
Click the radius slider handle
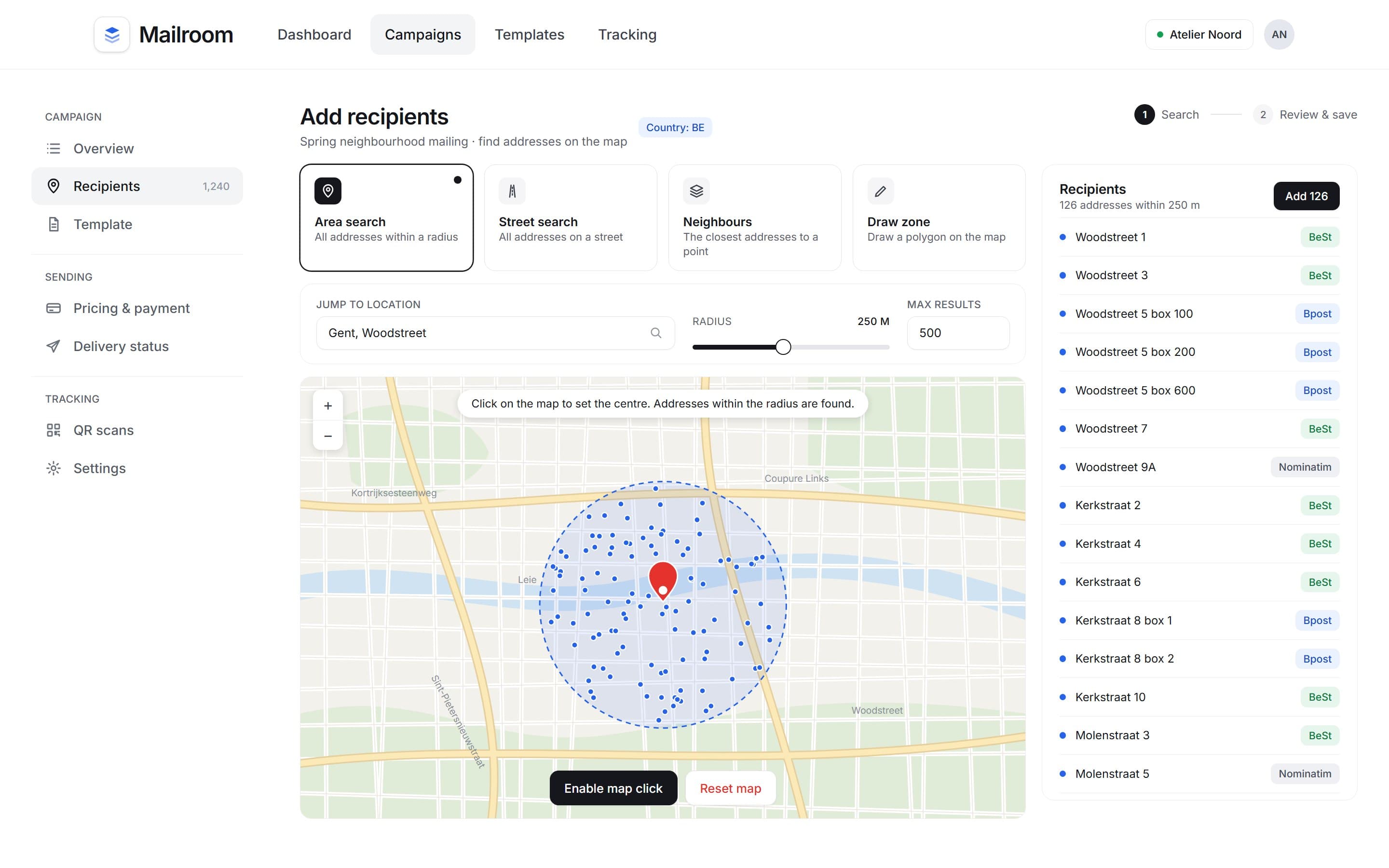tap(783, 347)
